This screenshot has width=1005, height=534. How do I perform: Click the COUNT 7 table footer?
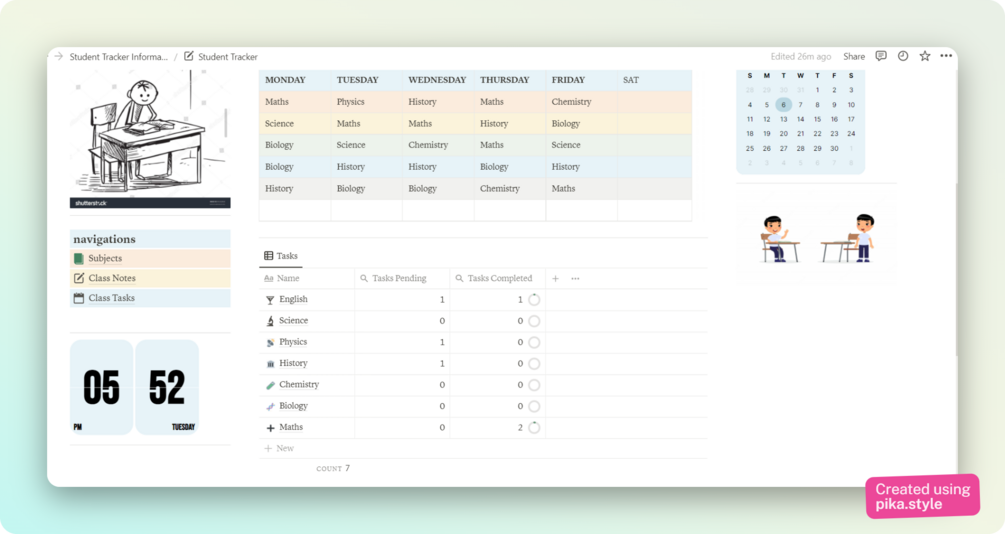(x=333, y=469)
